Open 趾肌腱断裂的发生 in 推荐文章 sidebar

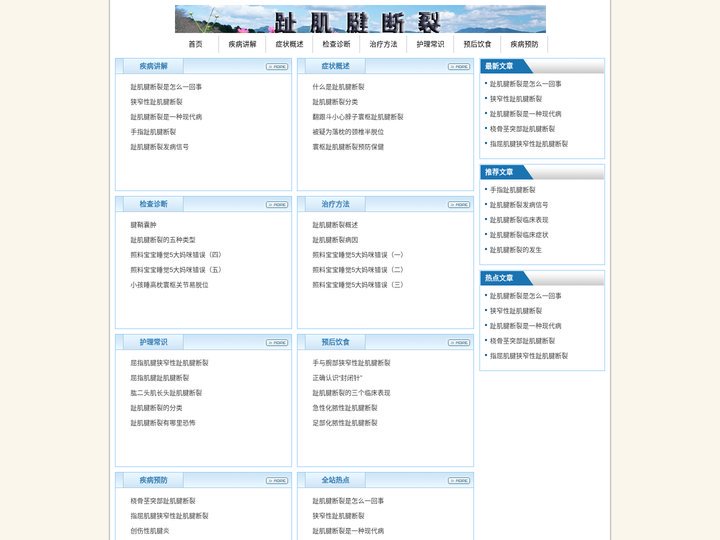pos(516,250)
